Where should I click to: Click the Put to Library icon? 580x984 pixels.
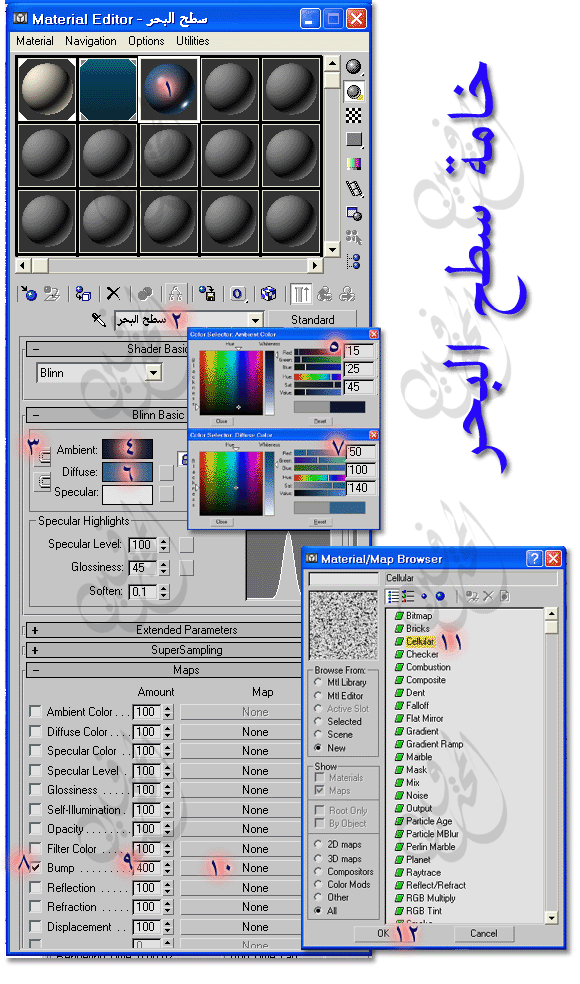point(207,294)
